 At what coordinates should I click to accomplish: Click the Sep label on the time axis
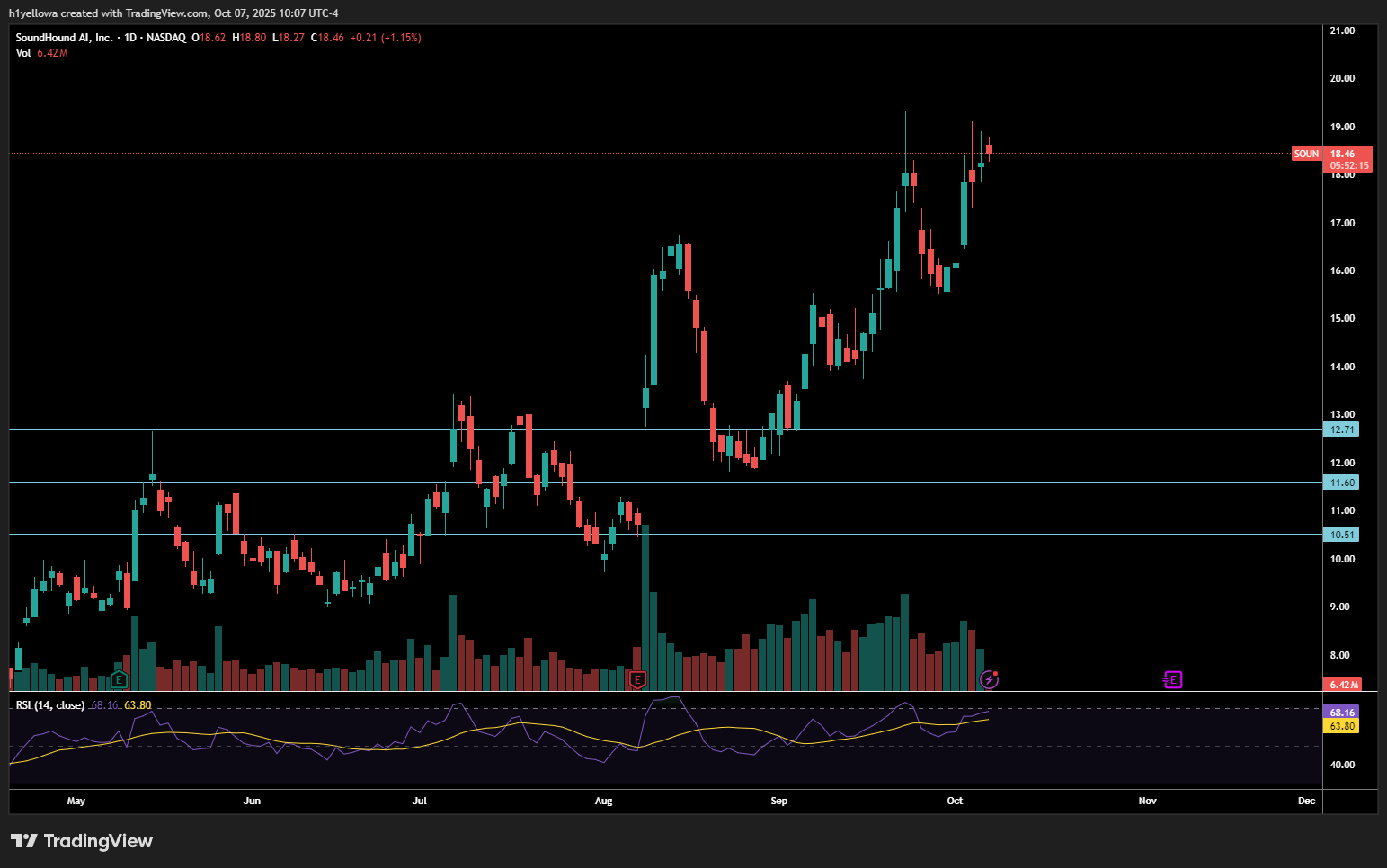[x=779, y=801]
